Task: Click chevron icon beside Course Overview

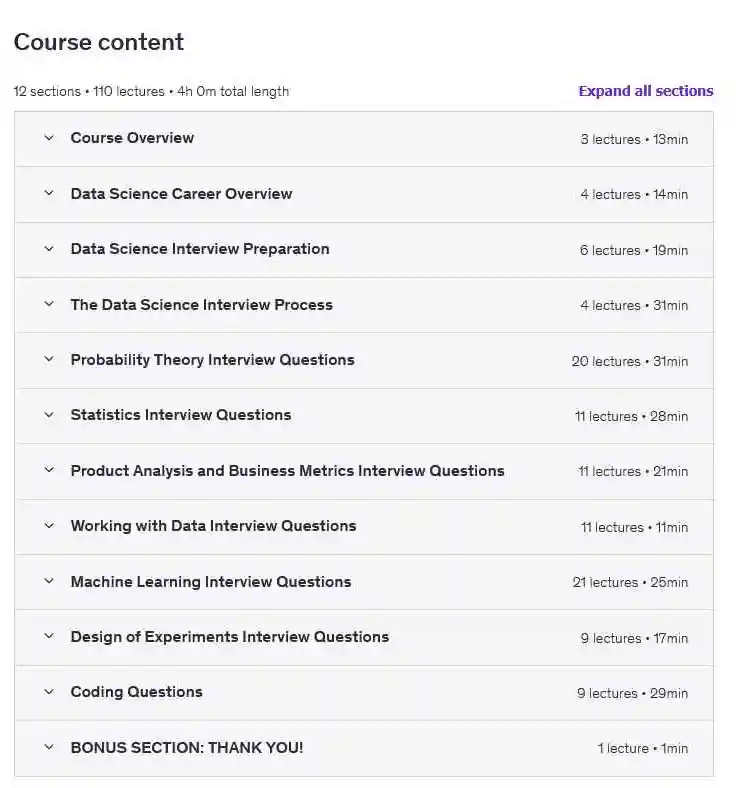Action: click(x=49, y=138)
